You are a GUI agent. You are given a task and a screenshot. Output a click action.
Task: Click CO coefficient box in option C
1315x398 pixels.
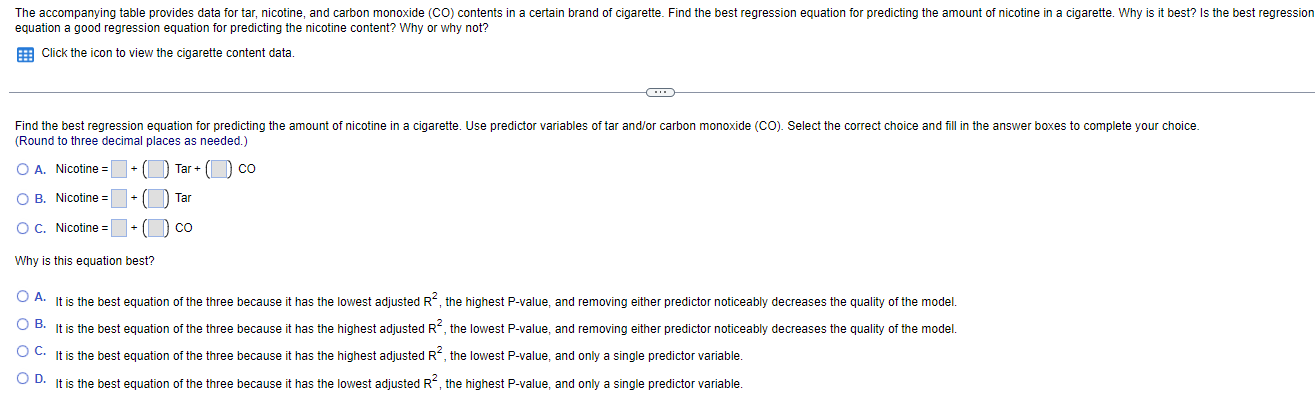(157, 227)
